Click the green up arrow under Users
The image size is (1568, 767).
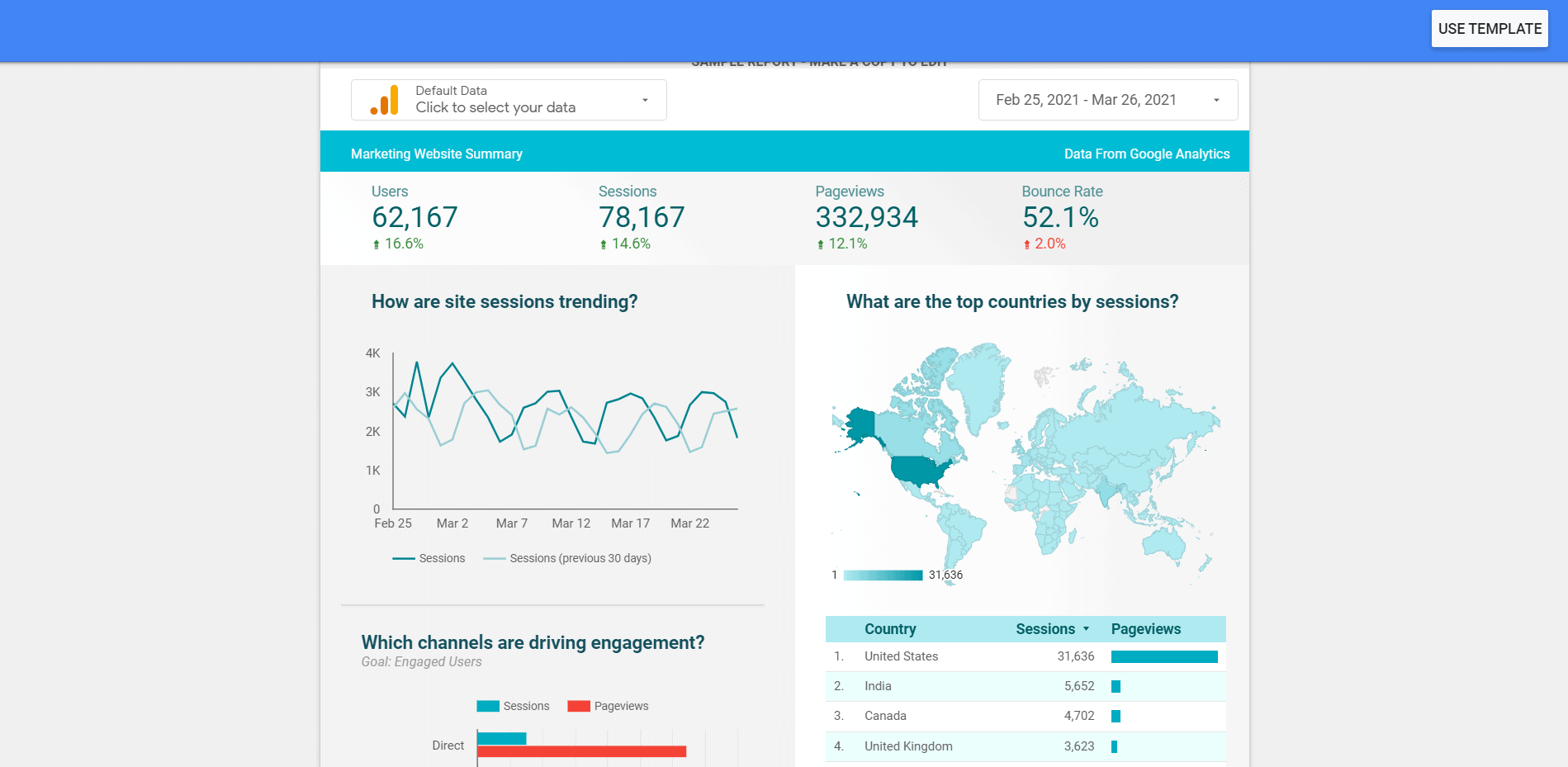click(377, 244)
